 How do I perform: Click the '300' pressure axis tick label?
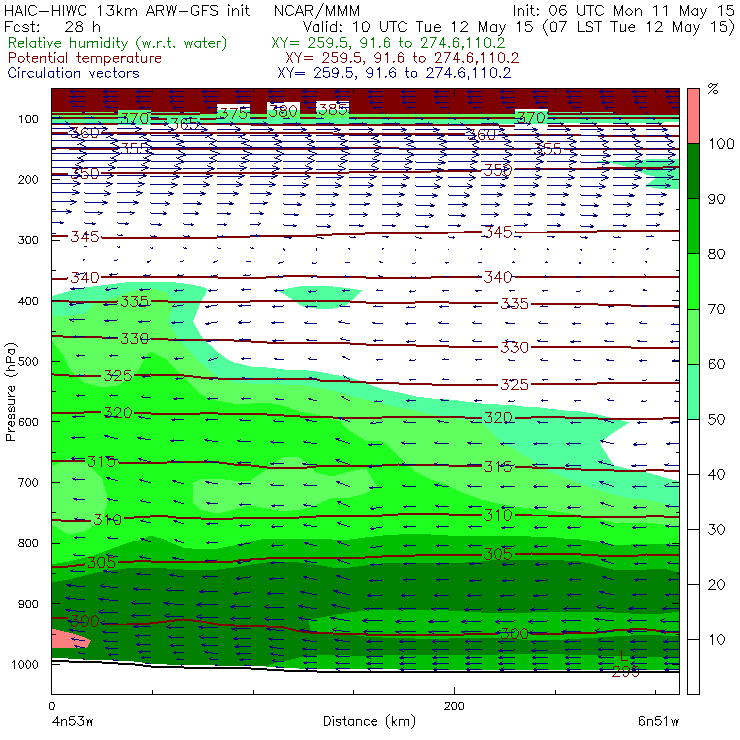[28, 240]
